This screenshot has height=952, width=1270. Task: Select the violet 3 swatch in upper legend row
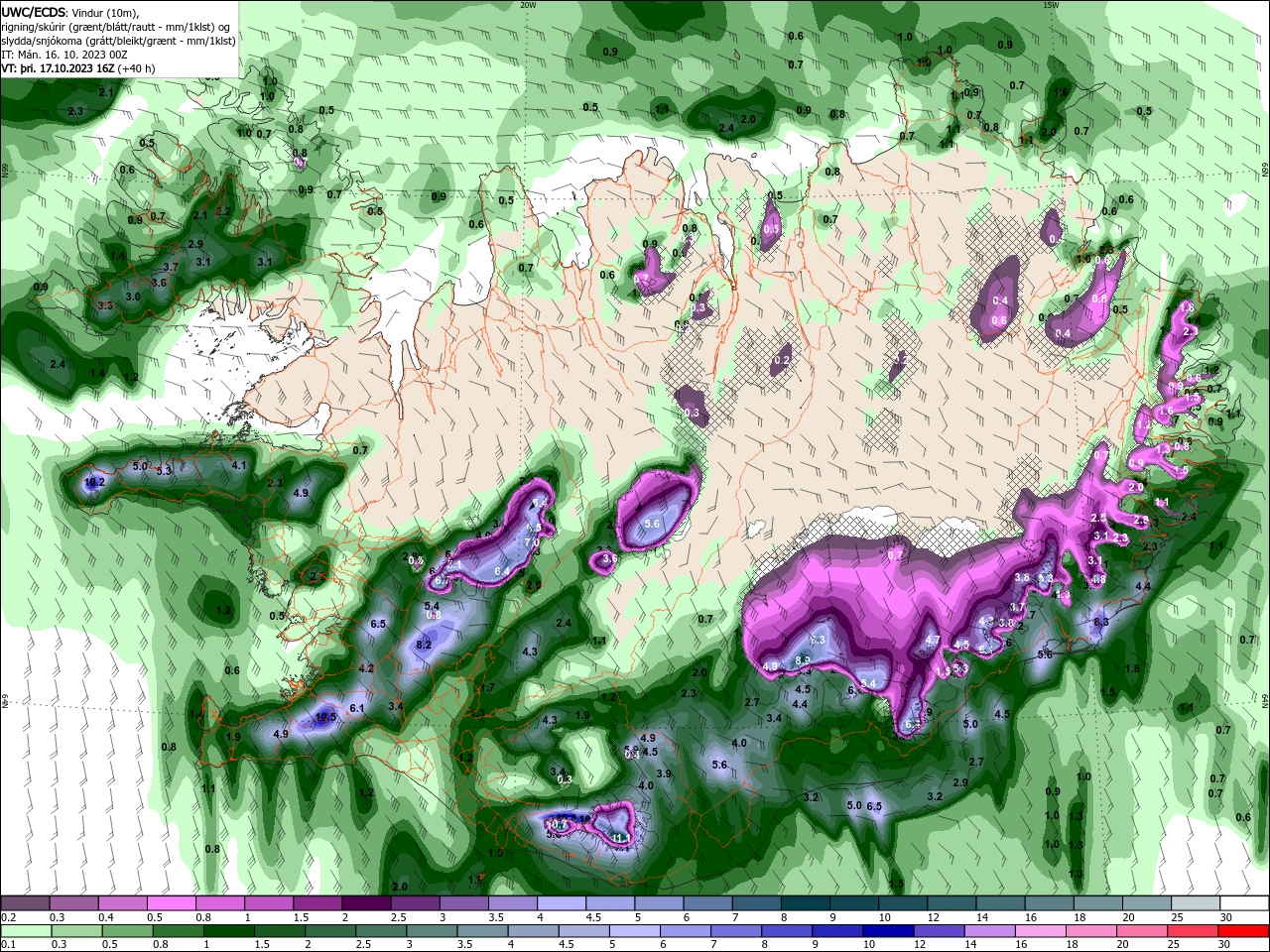pos(466,903)
